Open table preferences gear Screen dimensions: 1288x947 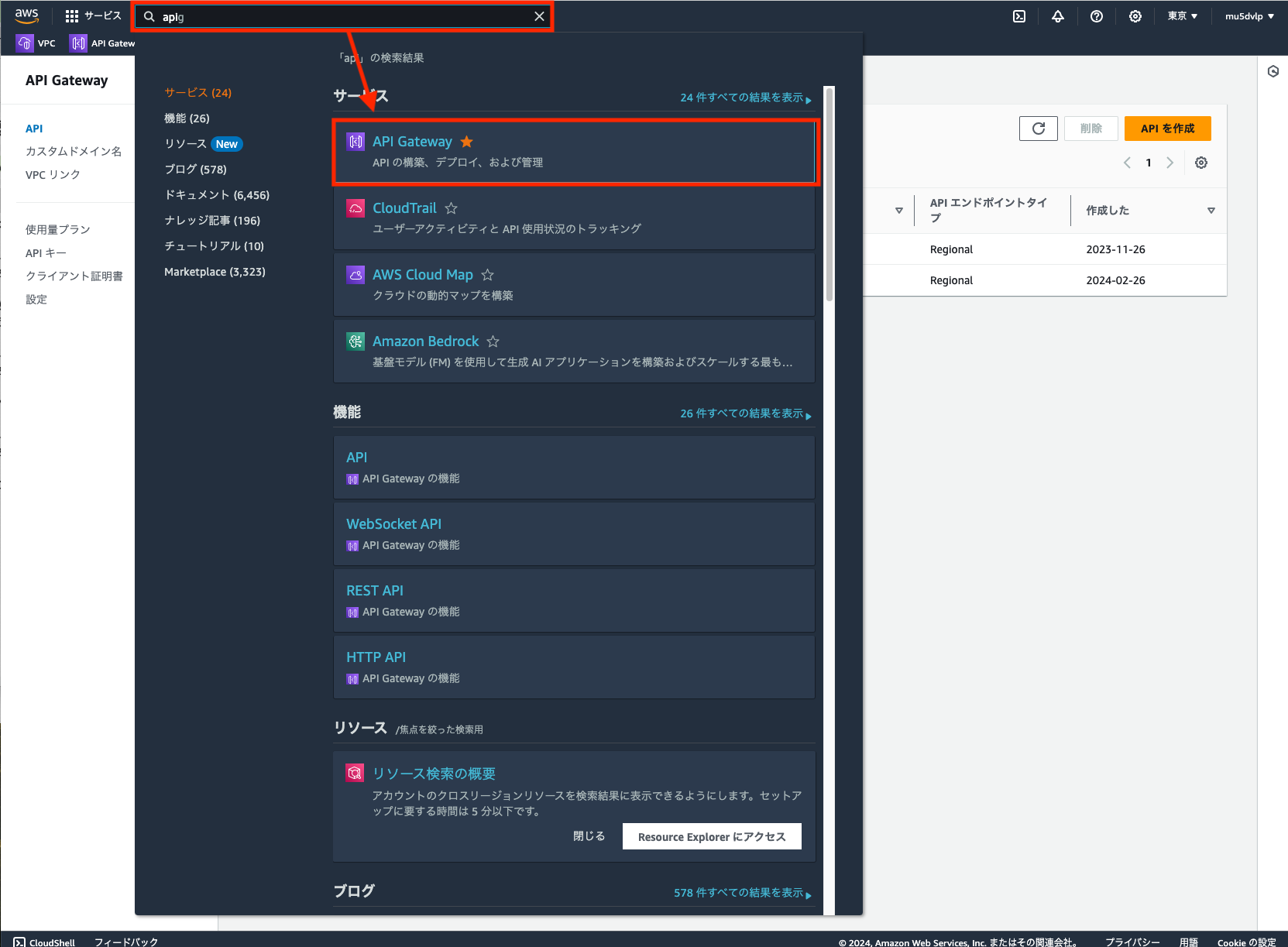point(1201,163)
